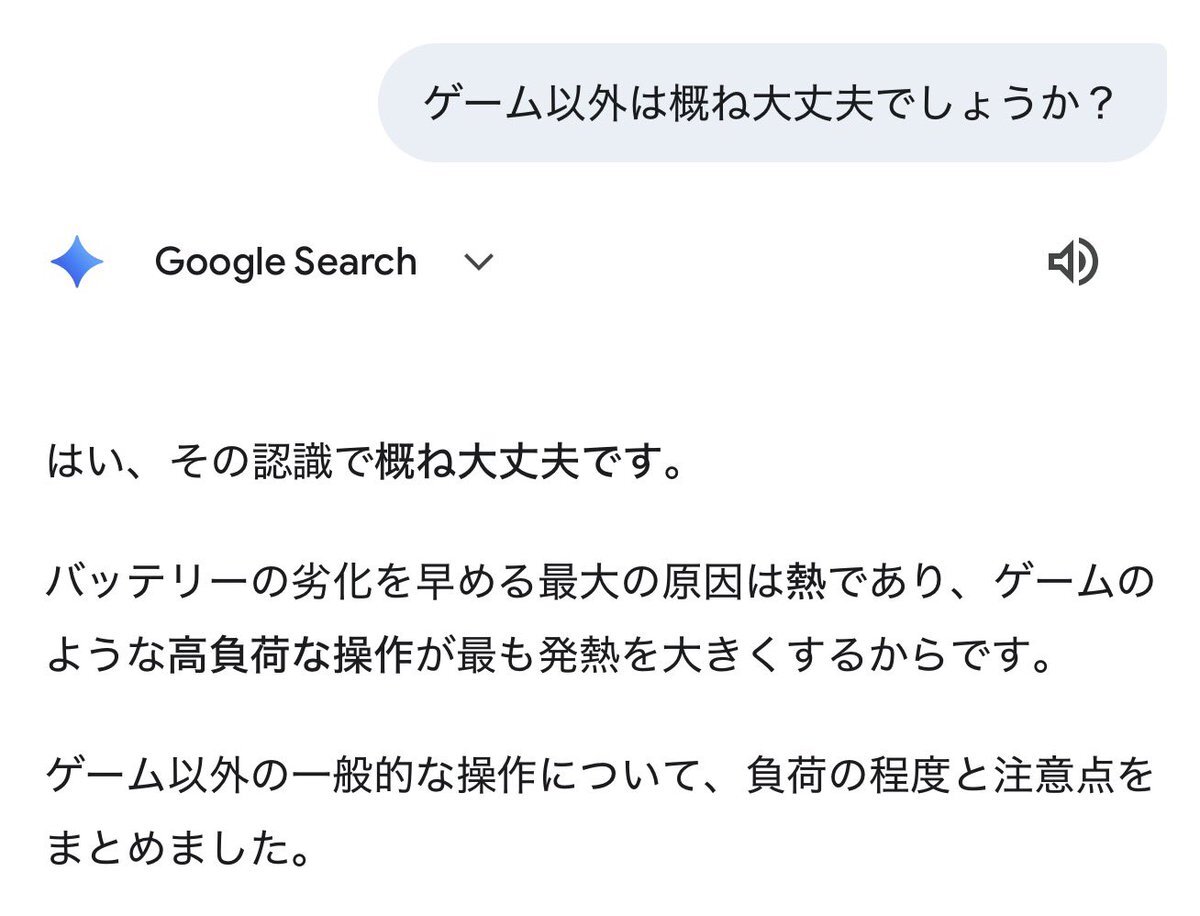1200x916 pixels.
Task: Click the bold 概ね大丈夫 in the reply
Action: pyautogui.click(x=476, y=464)
